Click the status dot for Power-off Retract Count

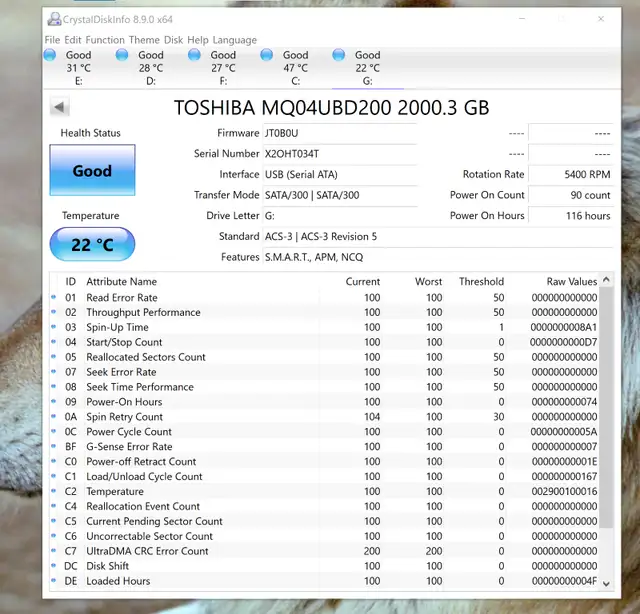tap(53, 461)
